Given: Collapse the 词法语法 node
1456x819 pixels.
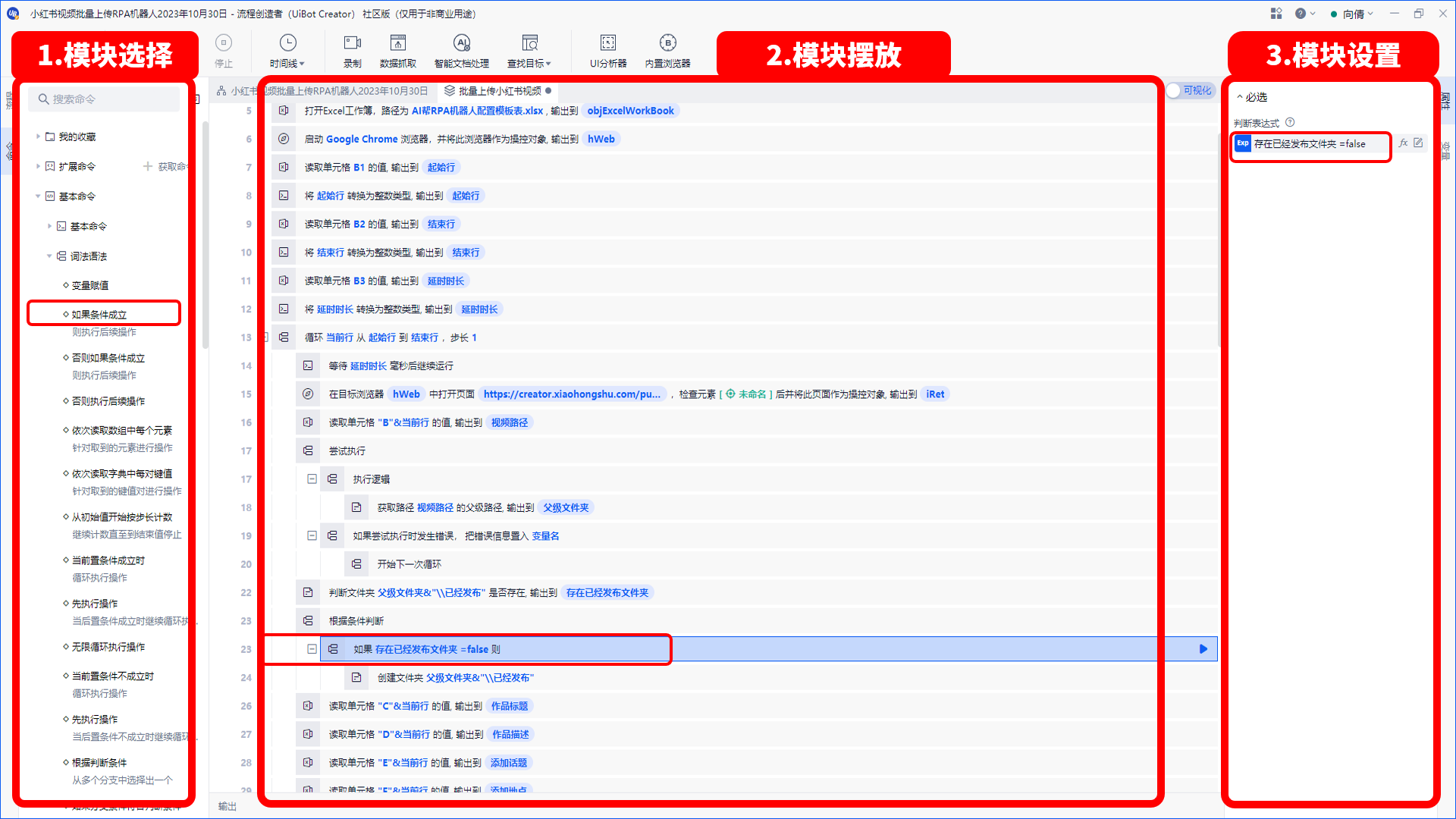Looking at the screenshot, I should pyautogui.click(x=49, y=256).
